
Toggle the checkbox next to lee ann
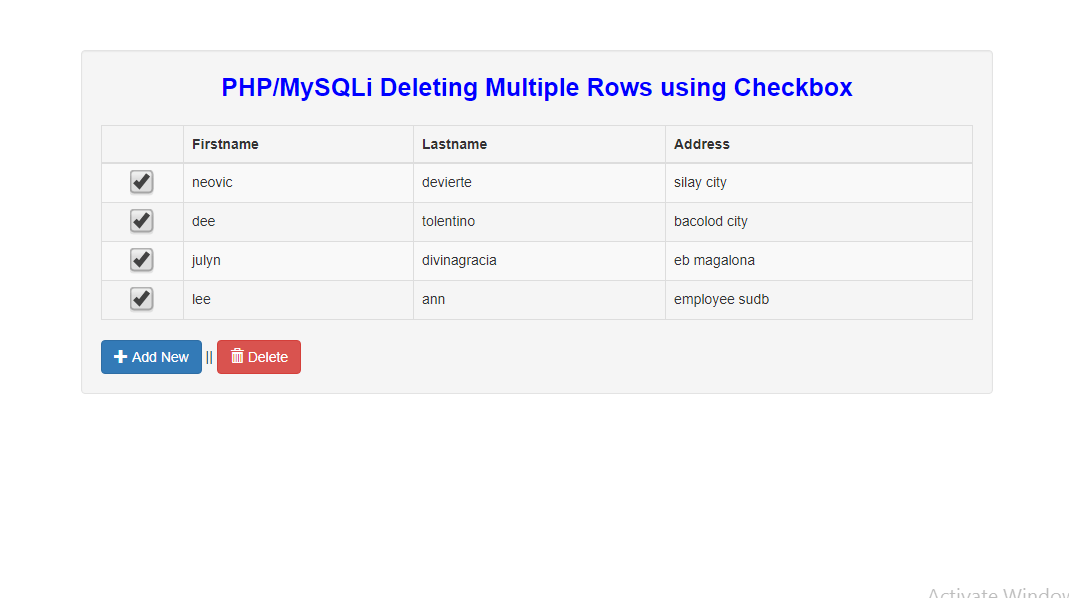coord(141,299)
